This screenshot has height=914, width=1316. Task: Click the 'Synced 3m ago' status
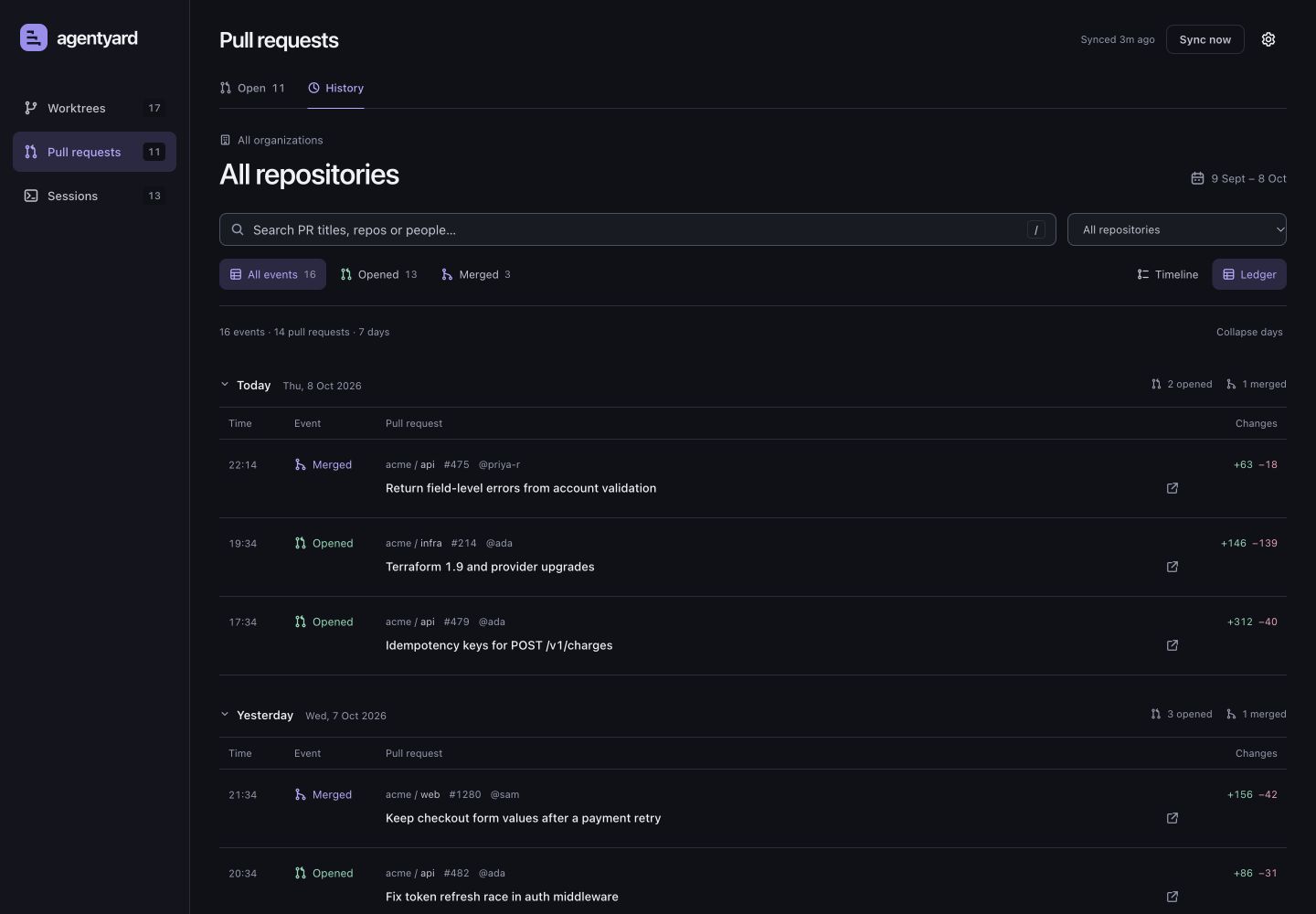tap(1117, 39)
